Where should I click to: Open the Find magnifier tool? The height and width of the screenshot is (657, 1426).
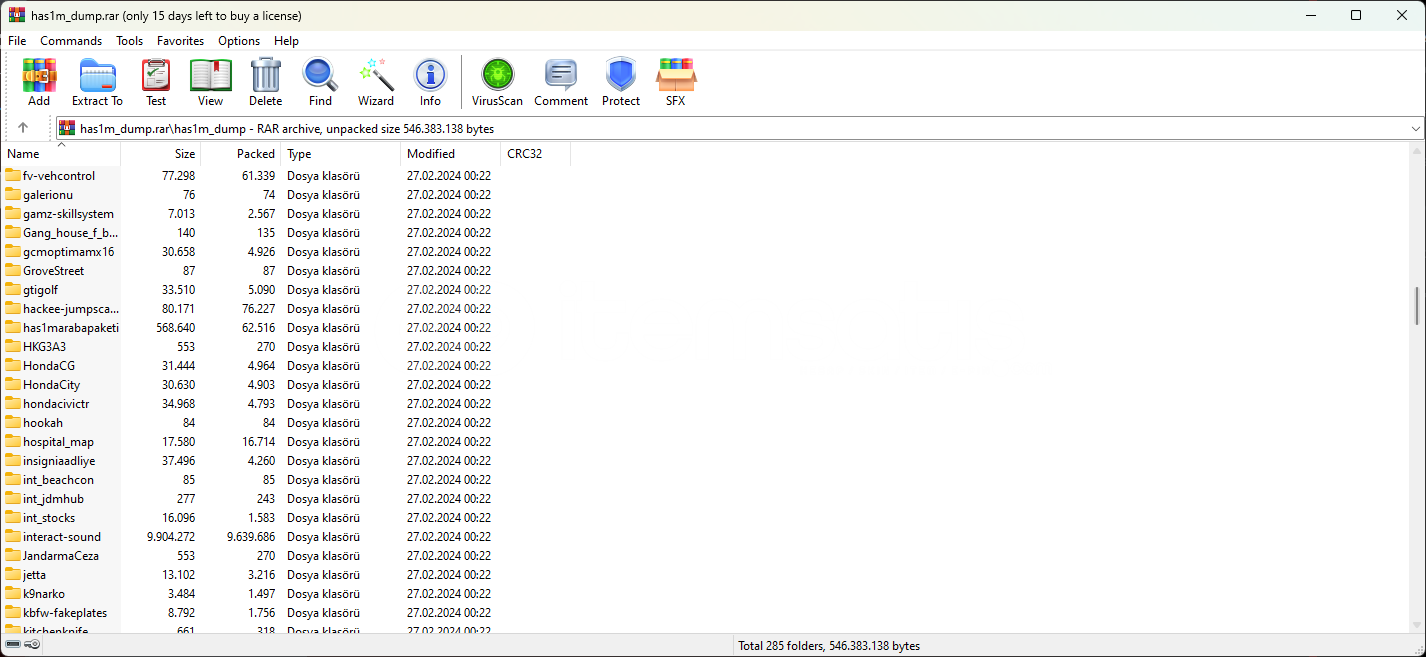tap(320, 80)
